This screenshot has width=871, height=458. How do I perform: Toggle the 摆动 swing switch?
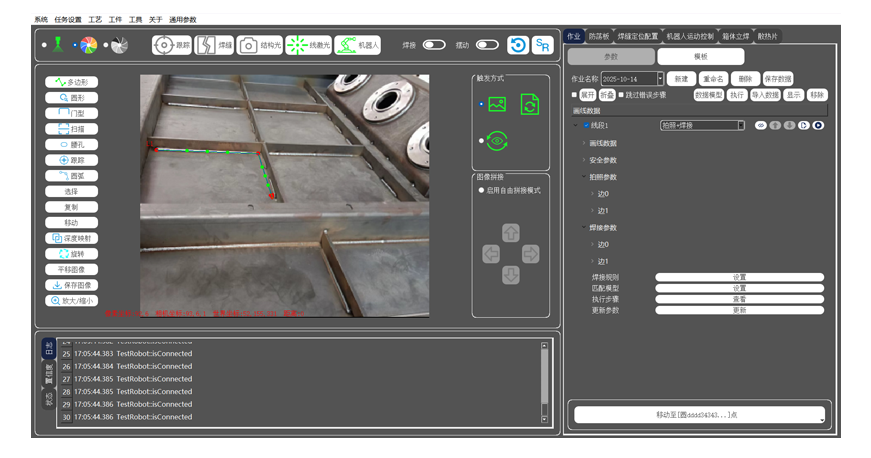tap(487, 45)
